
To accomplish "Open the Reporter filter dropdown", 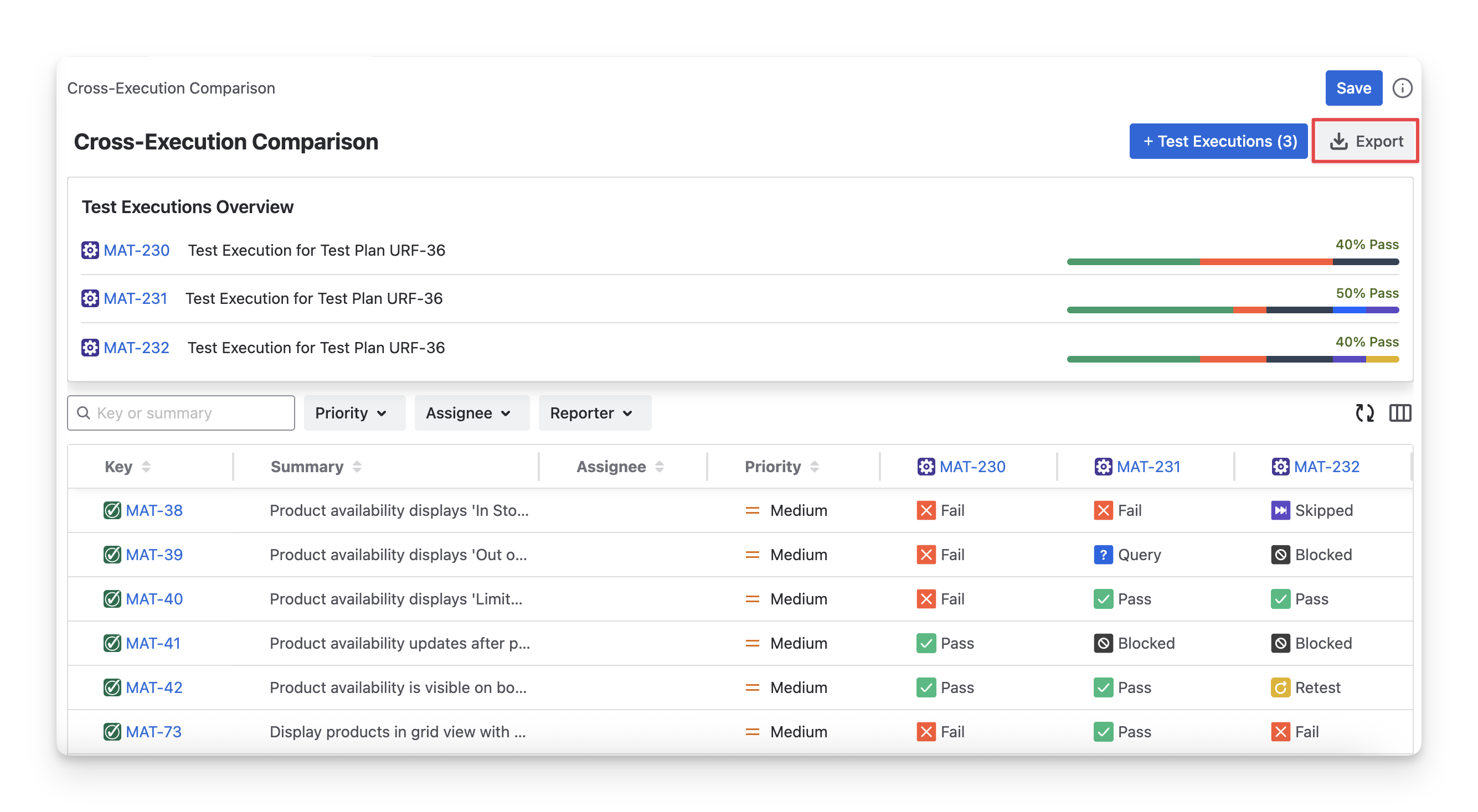I will (594, 413).
